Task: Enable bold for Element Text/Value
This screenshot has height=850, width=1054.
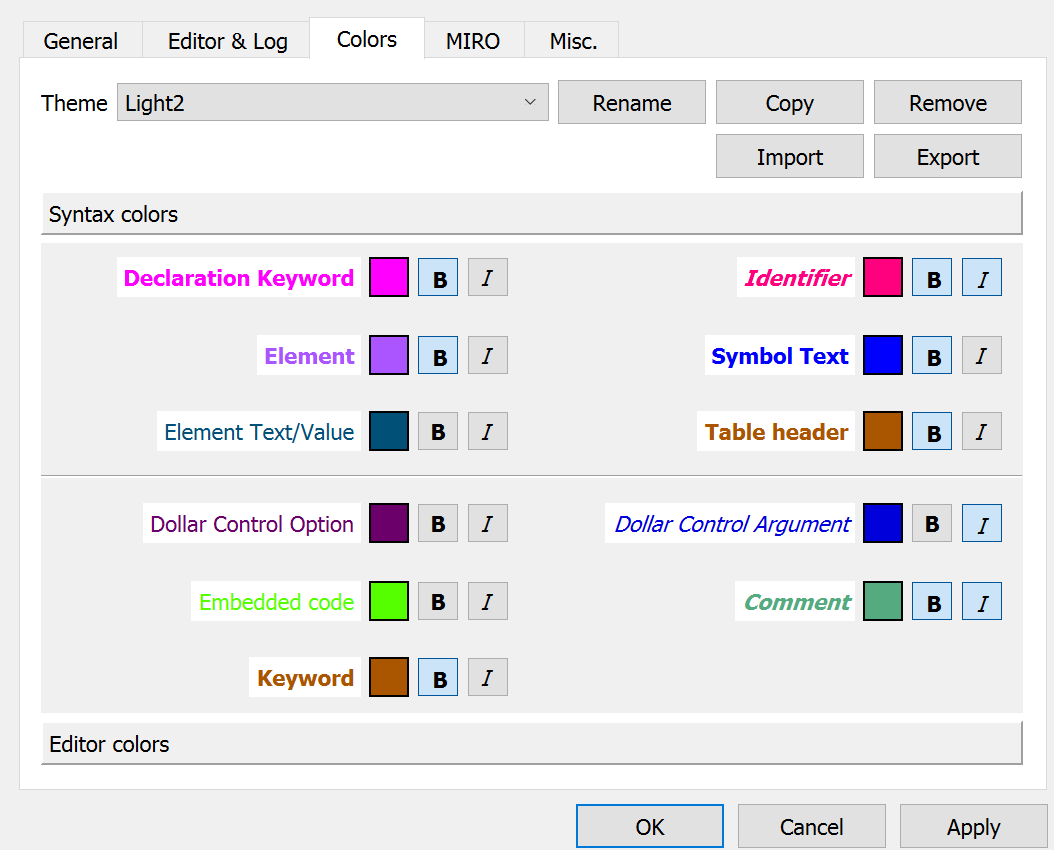Action: 438,432
